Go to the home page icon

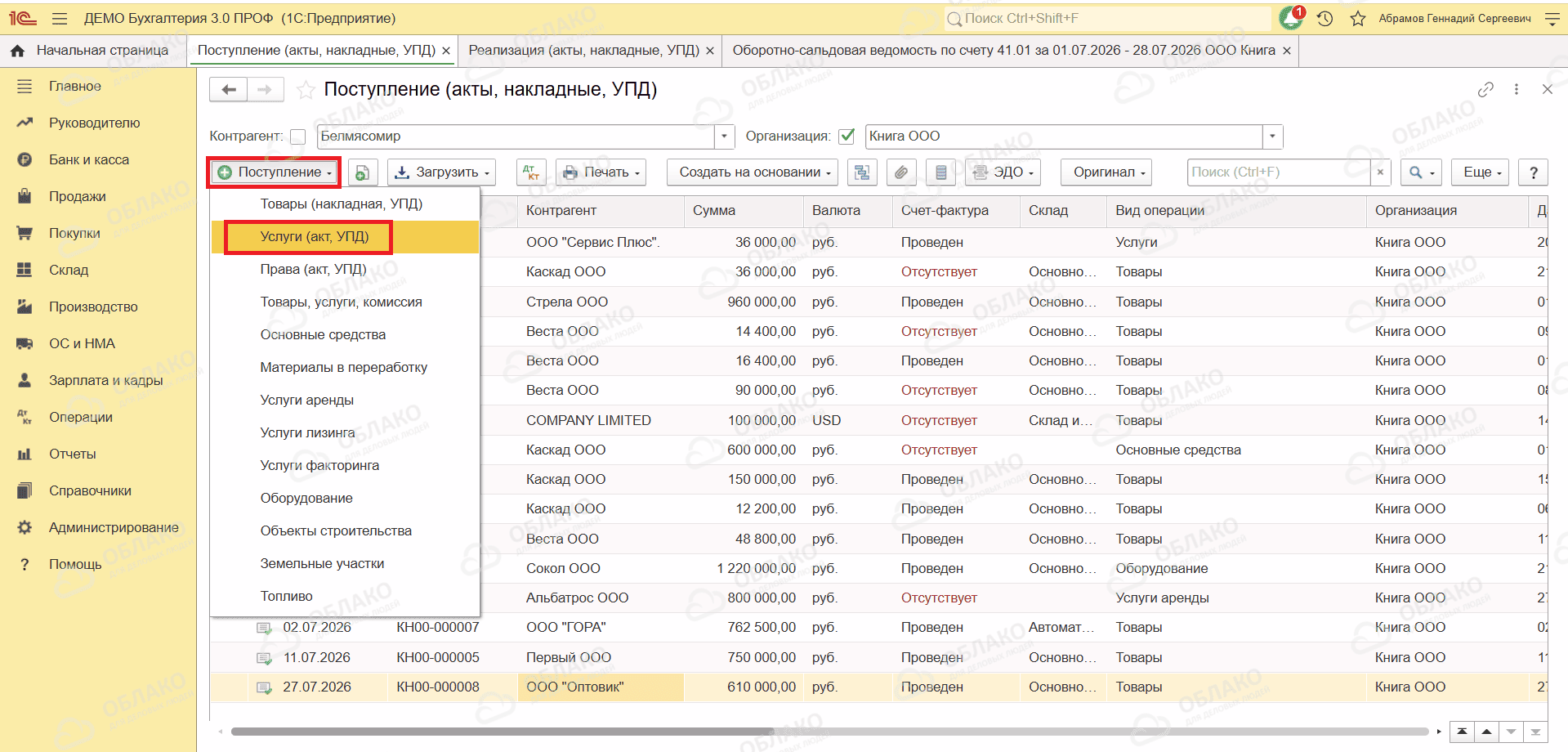tap(17, 51)
